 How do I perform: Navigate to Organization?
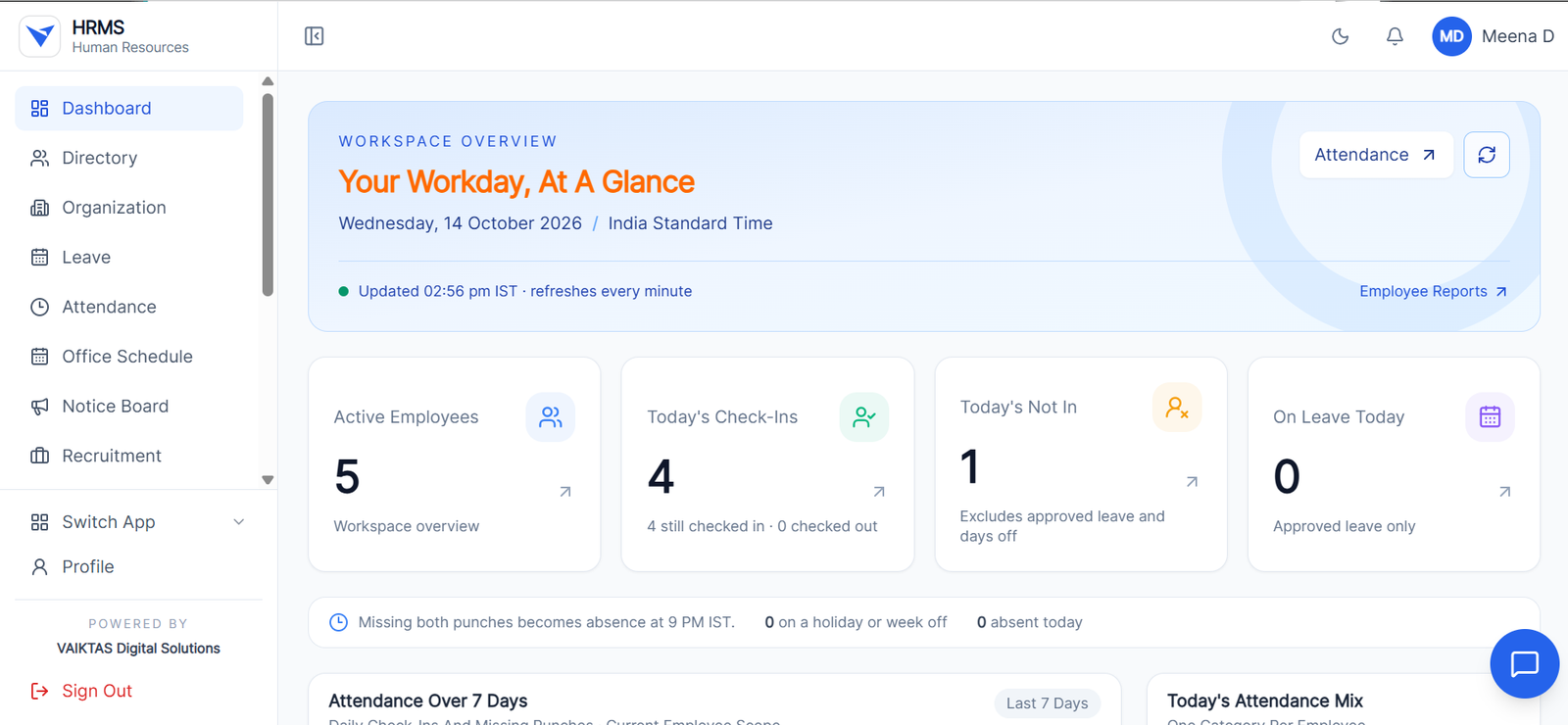[x=129, y=208]
